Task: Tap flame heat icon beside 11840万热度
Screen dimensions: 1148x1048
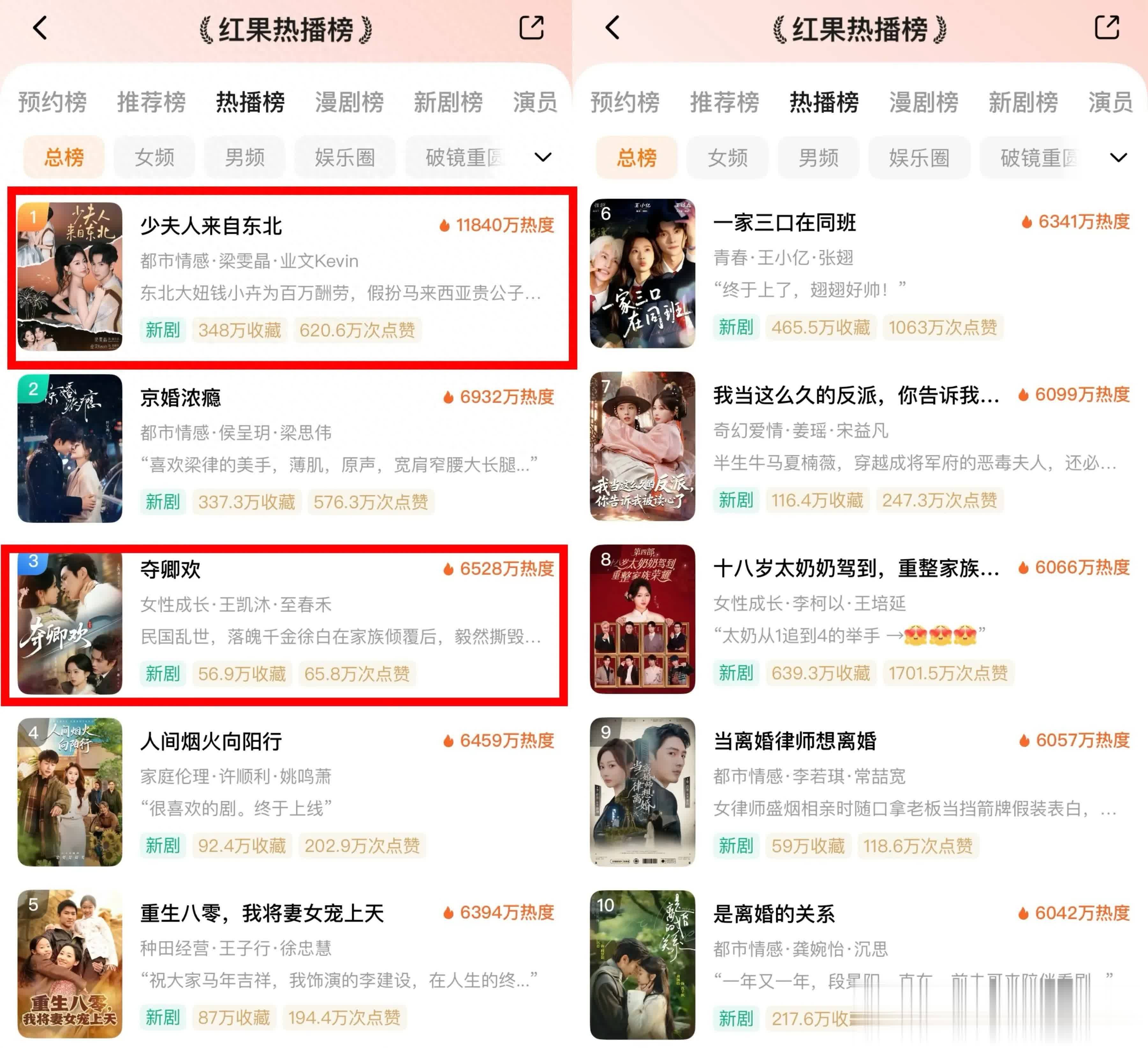Action: [444, 225]
